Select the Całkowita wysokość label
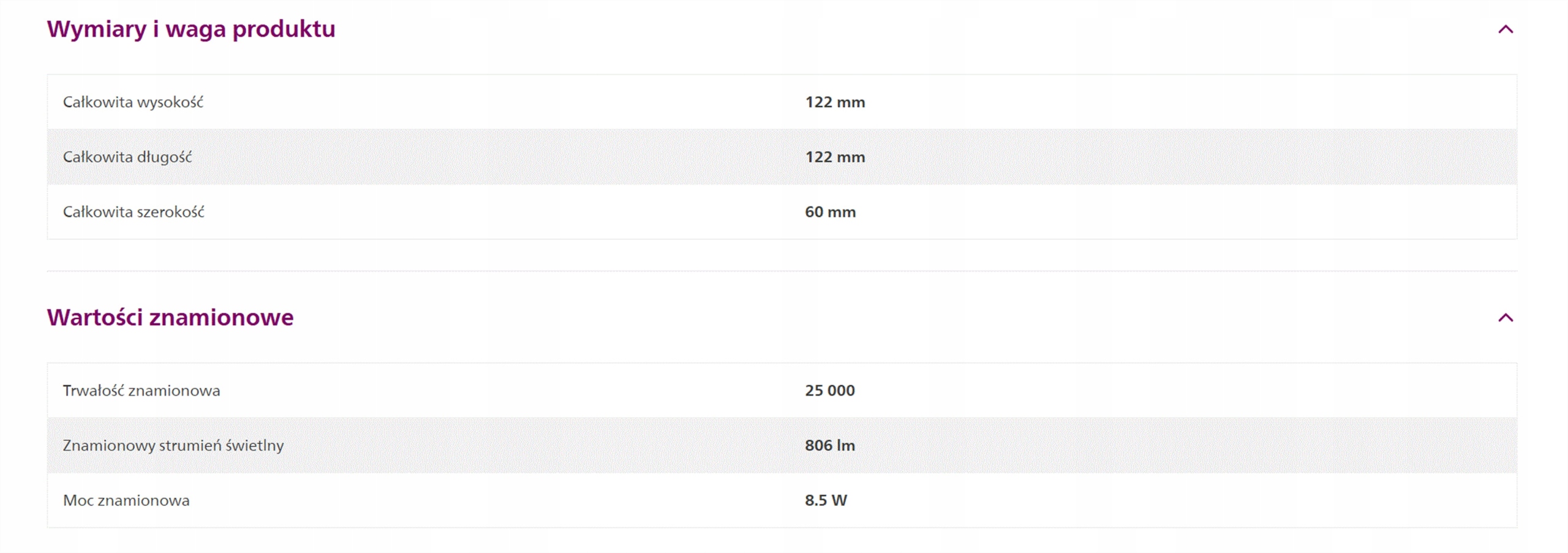The height and width of the screenshot is (553, 1568). pos(133,102)
